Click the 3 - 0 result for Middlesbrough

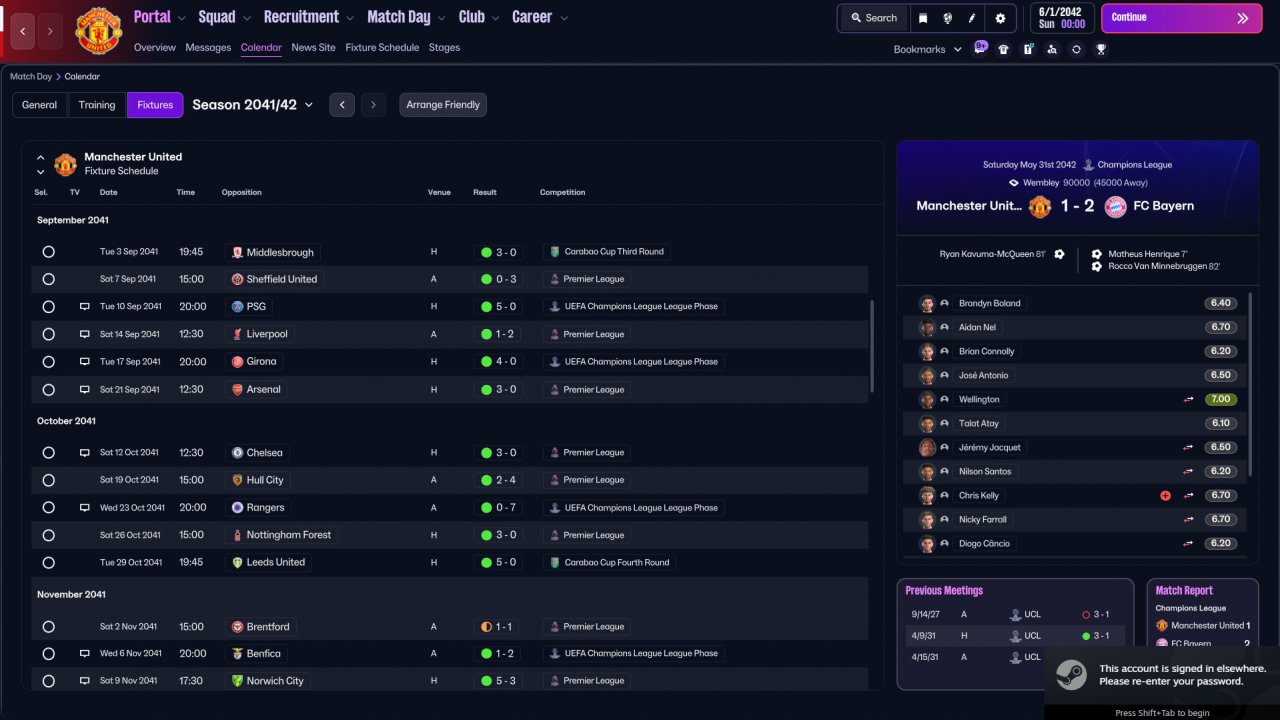click(x=499, y=252)
